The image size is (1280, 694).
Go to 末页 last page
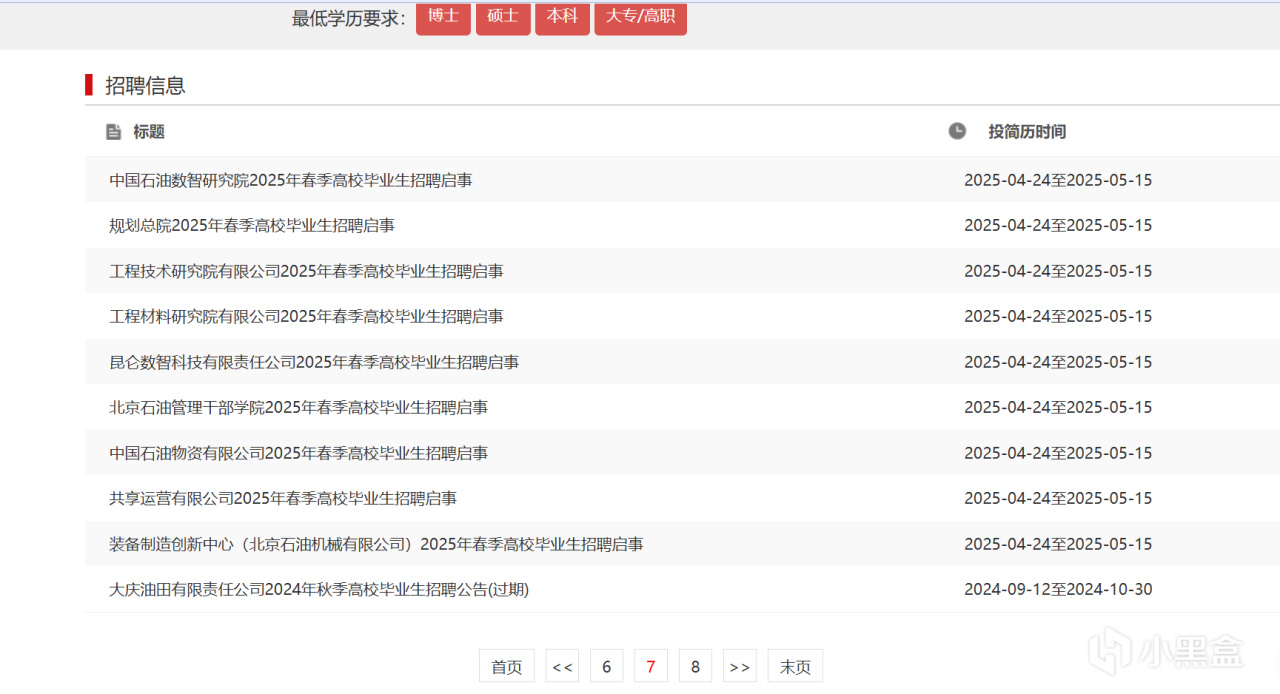[795, 666]
